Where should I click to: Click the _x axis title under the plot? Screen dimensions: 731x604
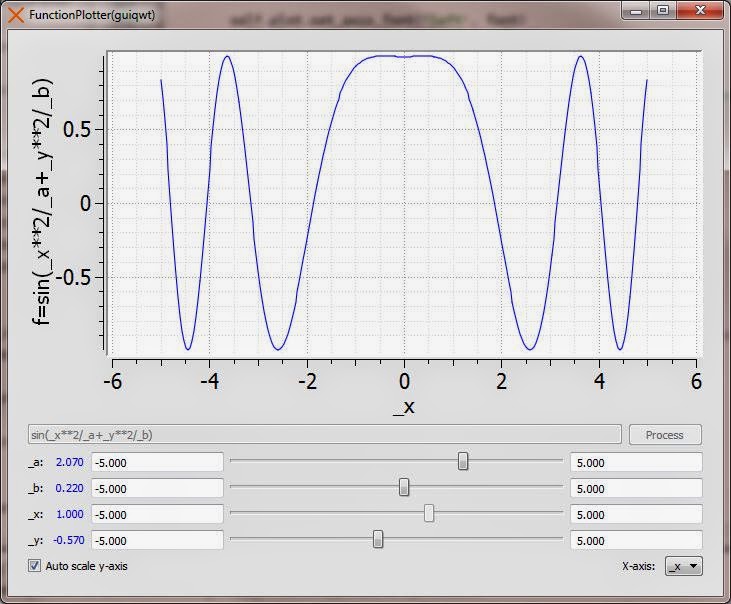pos(404,407)
